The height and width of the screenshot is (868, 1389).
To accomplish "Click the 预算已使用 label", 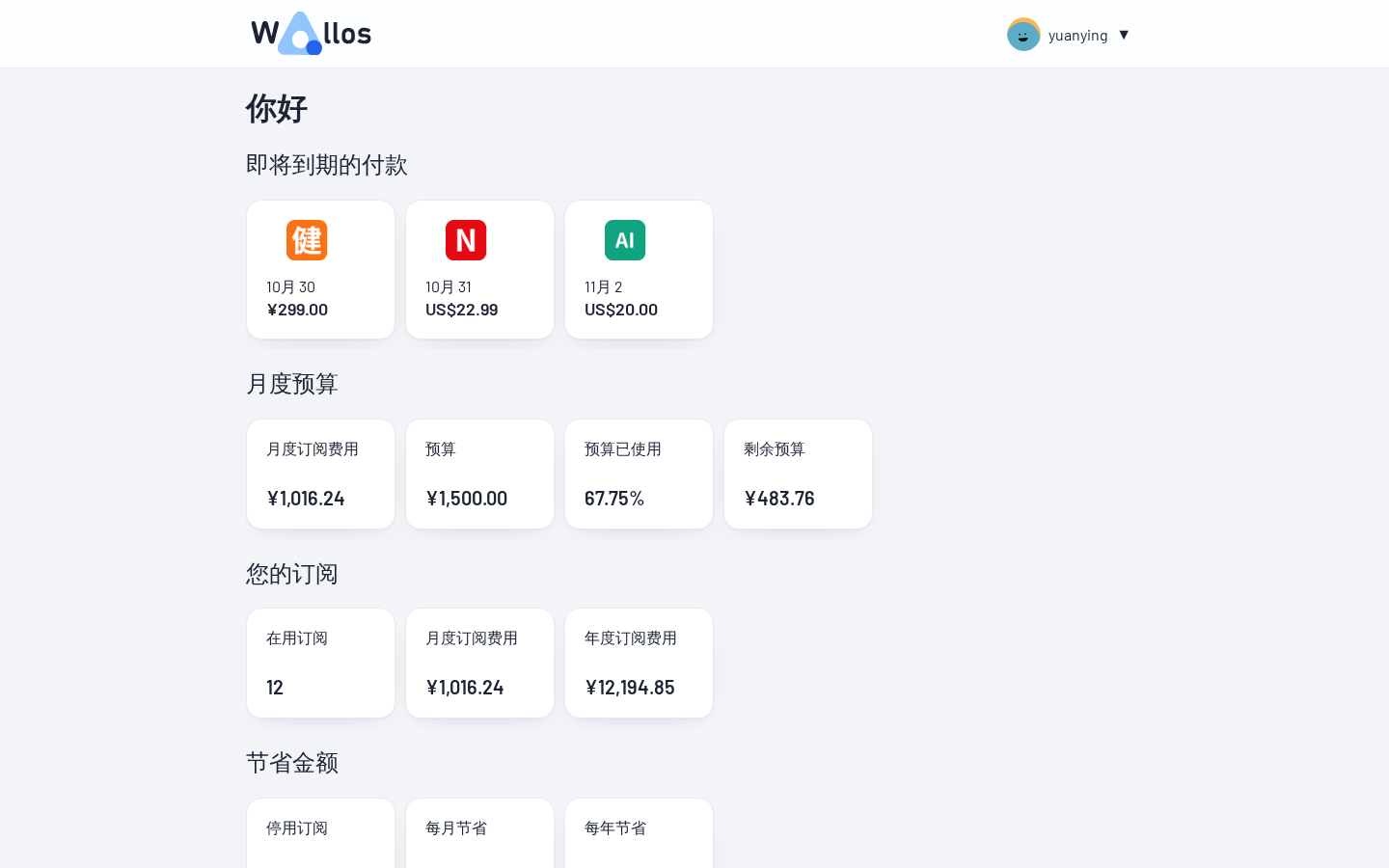I will [x=623, y=449].
